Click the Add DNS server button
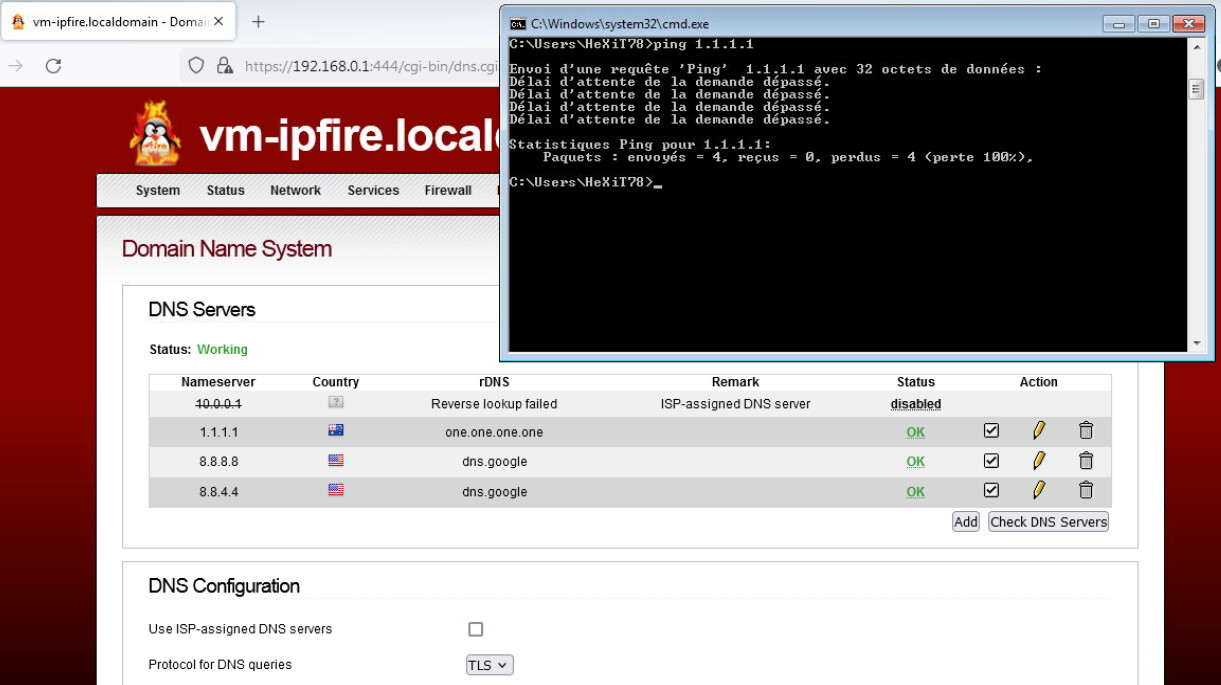 click(x=966, y=522)
